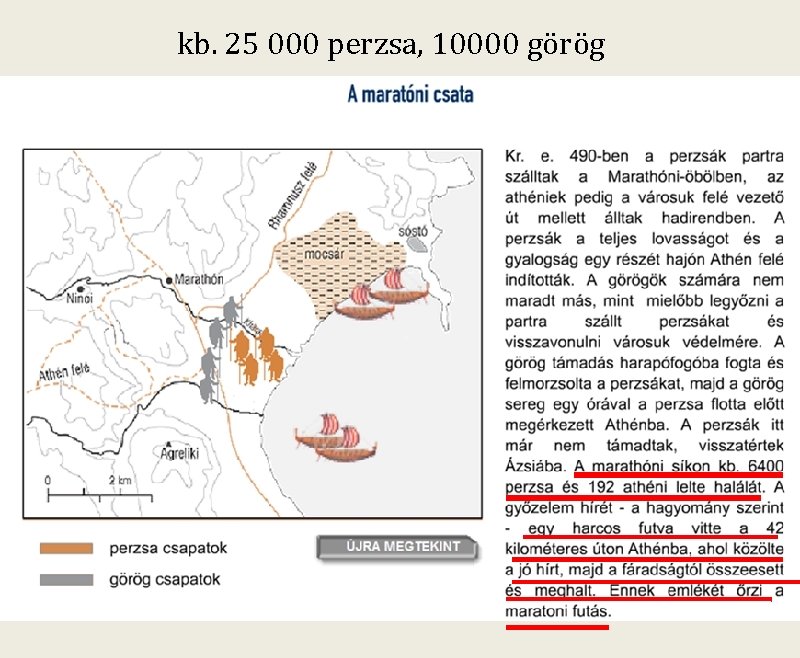Click the Marathón town dot marker
The image size is (800, 658).
[x=169, y=281]
